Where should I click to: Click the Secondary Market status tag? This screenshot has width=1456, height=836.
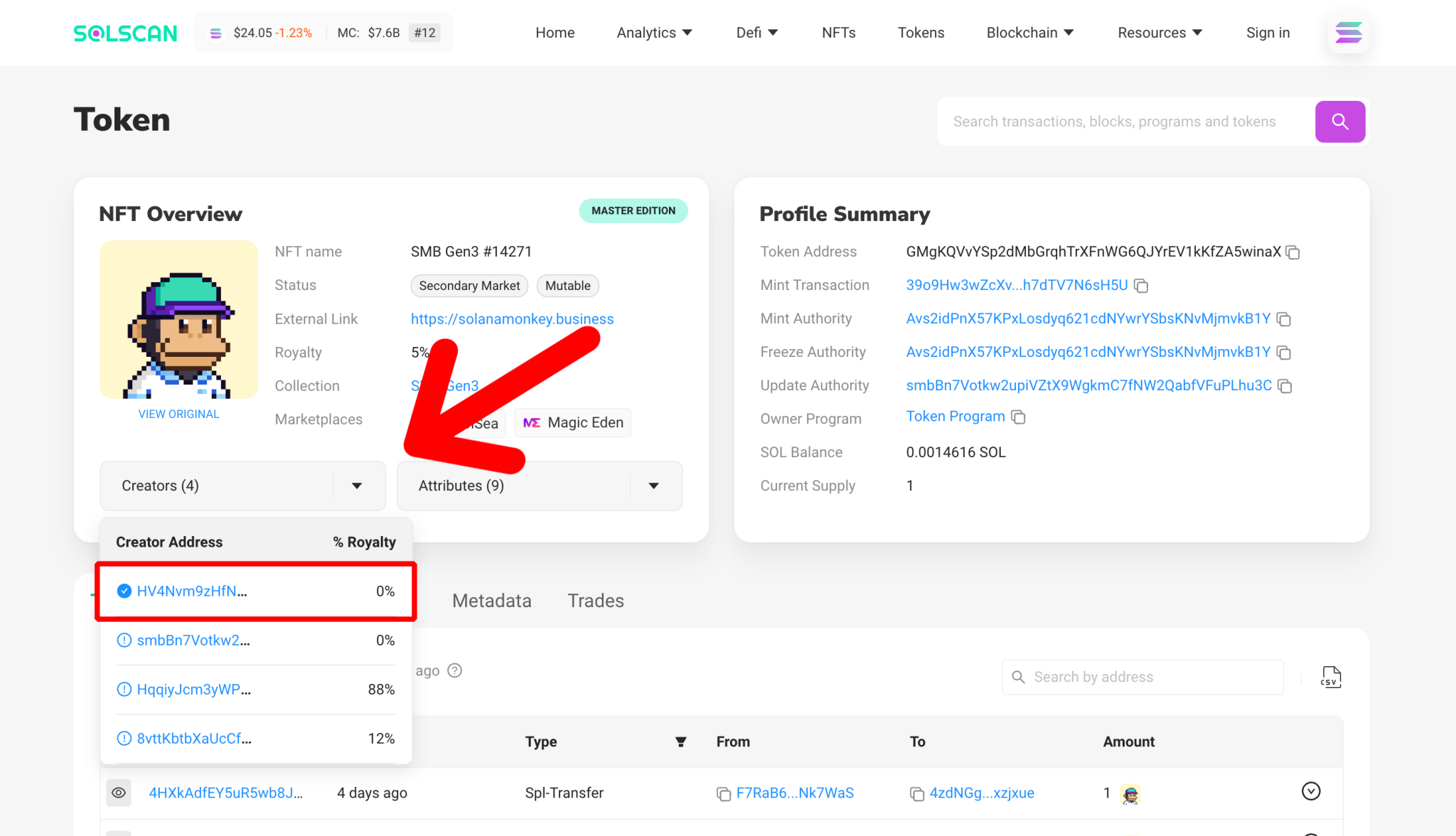469,286
